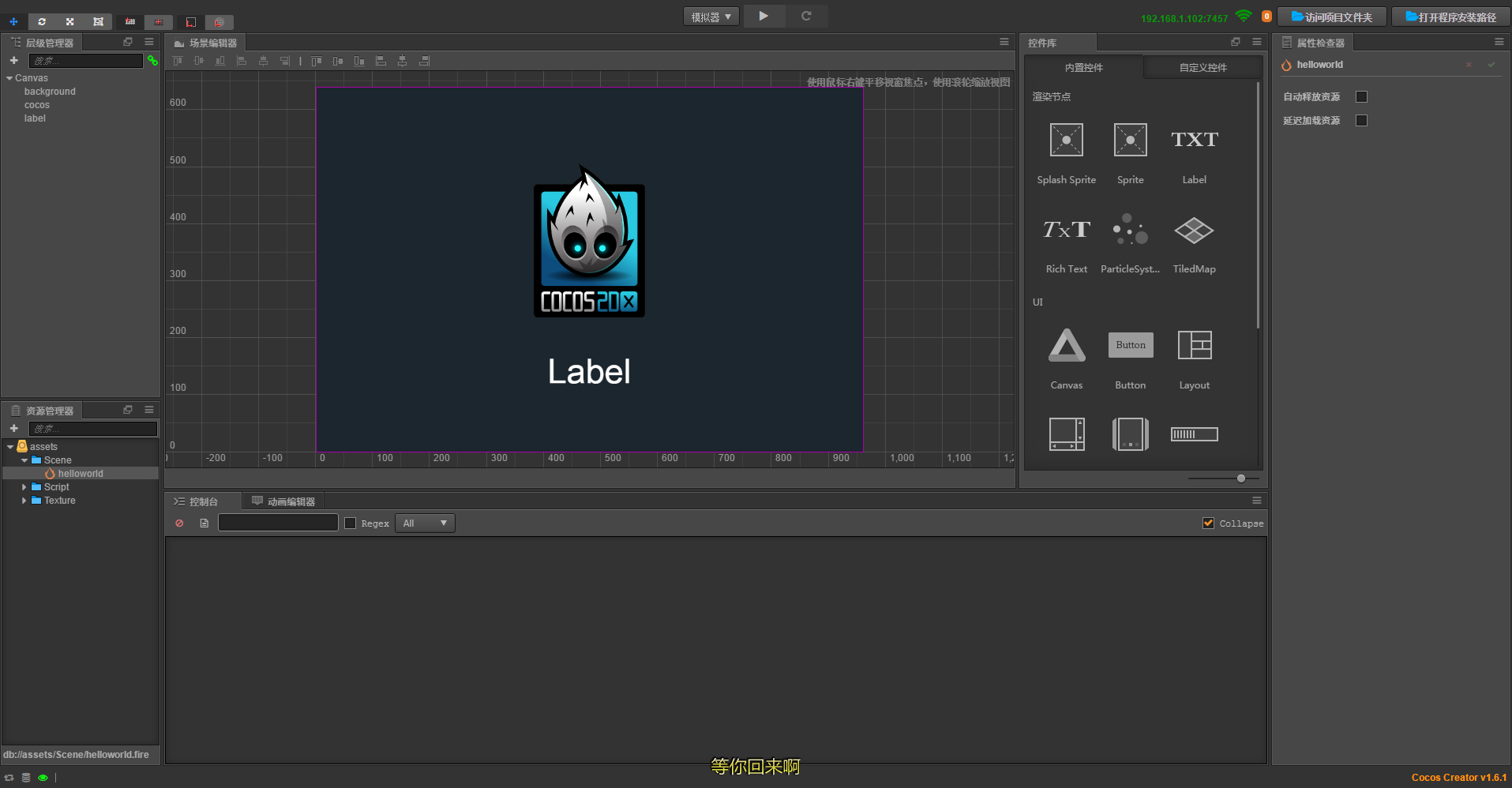Select the Rect transform tool
1512x788 pixels.
[98, 21]
